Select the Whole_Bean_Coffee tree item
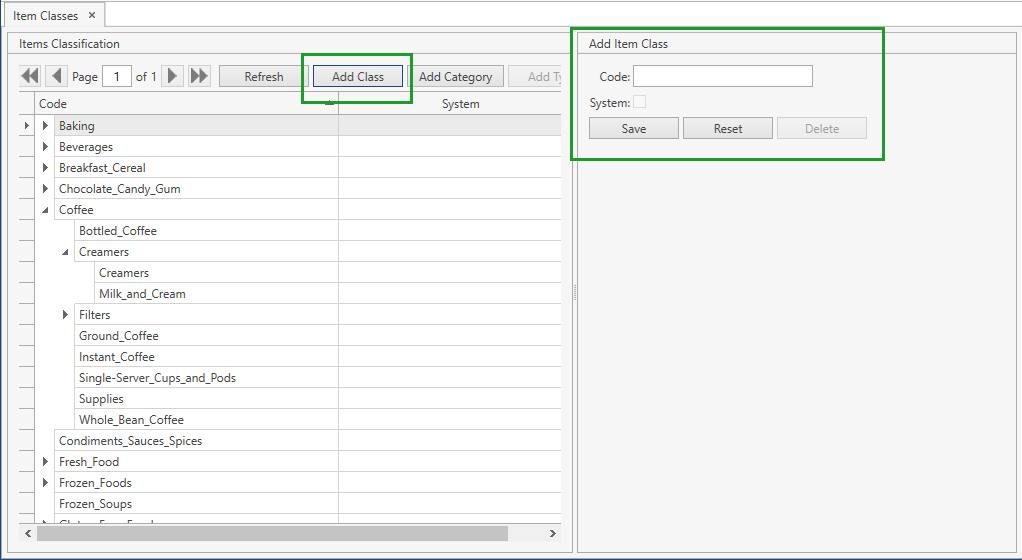This screenshot has height=560, width=1022. [x=131, y=420]
